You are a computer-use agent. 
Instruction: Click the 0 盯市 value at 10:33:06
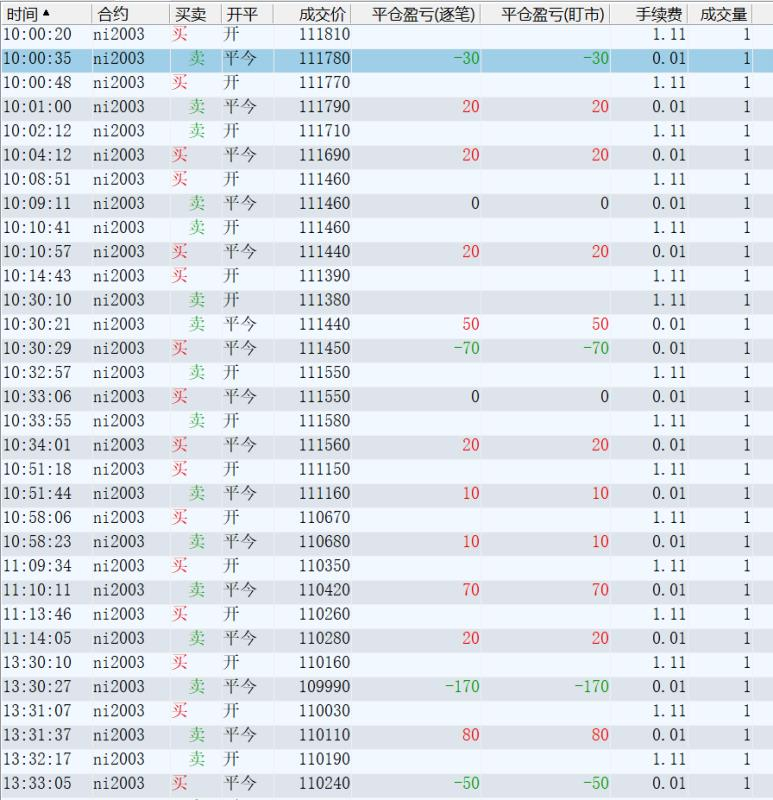click(605, 396)
